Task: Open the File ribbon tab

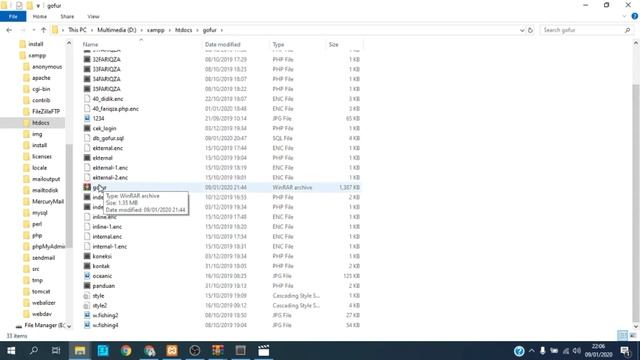Action: 13,16
